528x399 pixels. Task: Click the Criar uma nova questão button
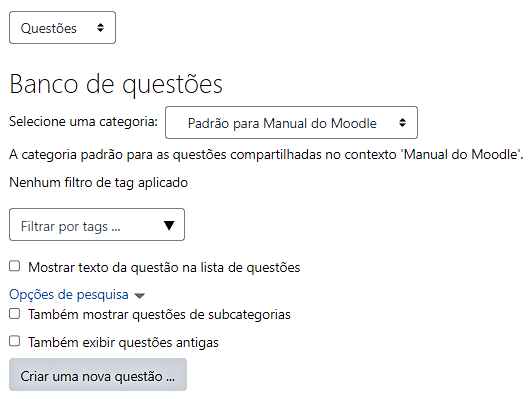[98, 375]
